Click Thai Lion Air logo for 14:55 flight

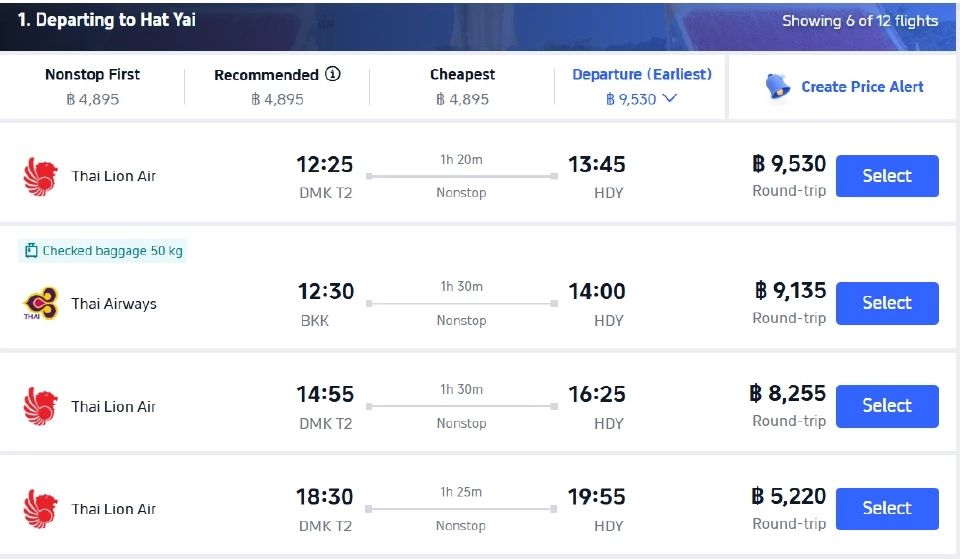tap(41, 407)
